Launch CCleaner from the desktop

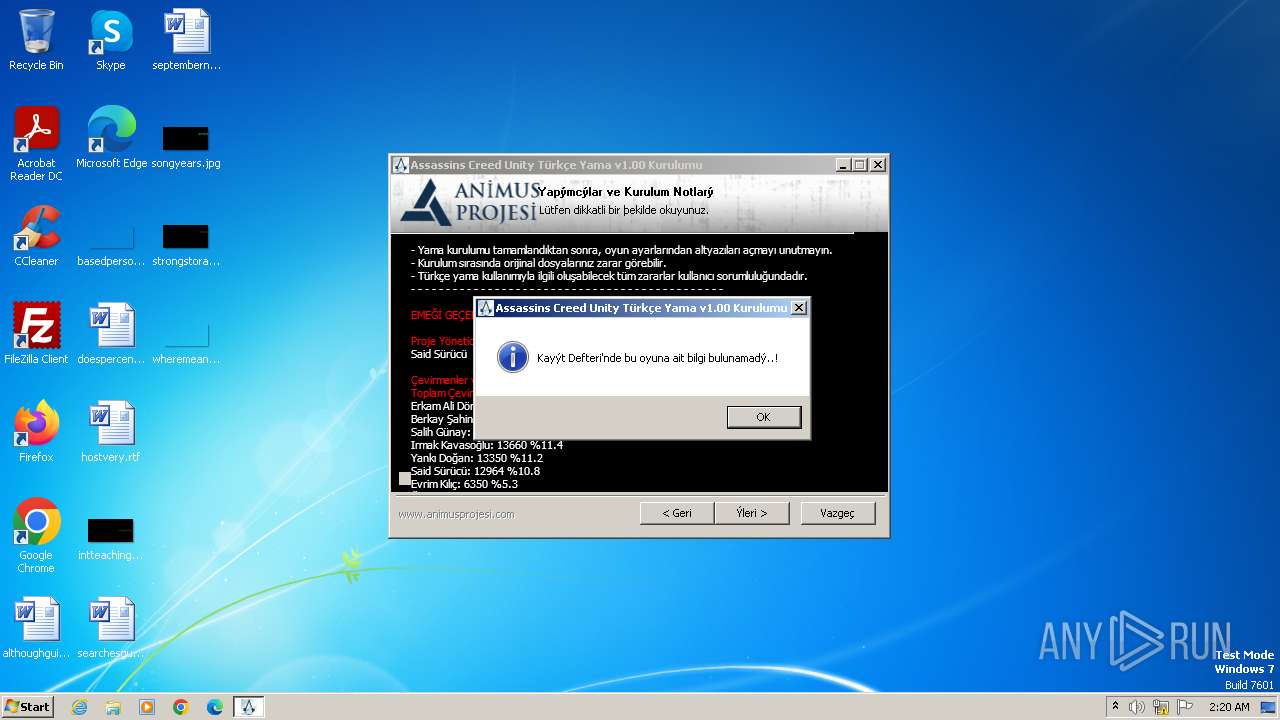(36, 235)
